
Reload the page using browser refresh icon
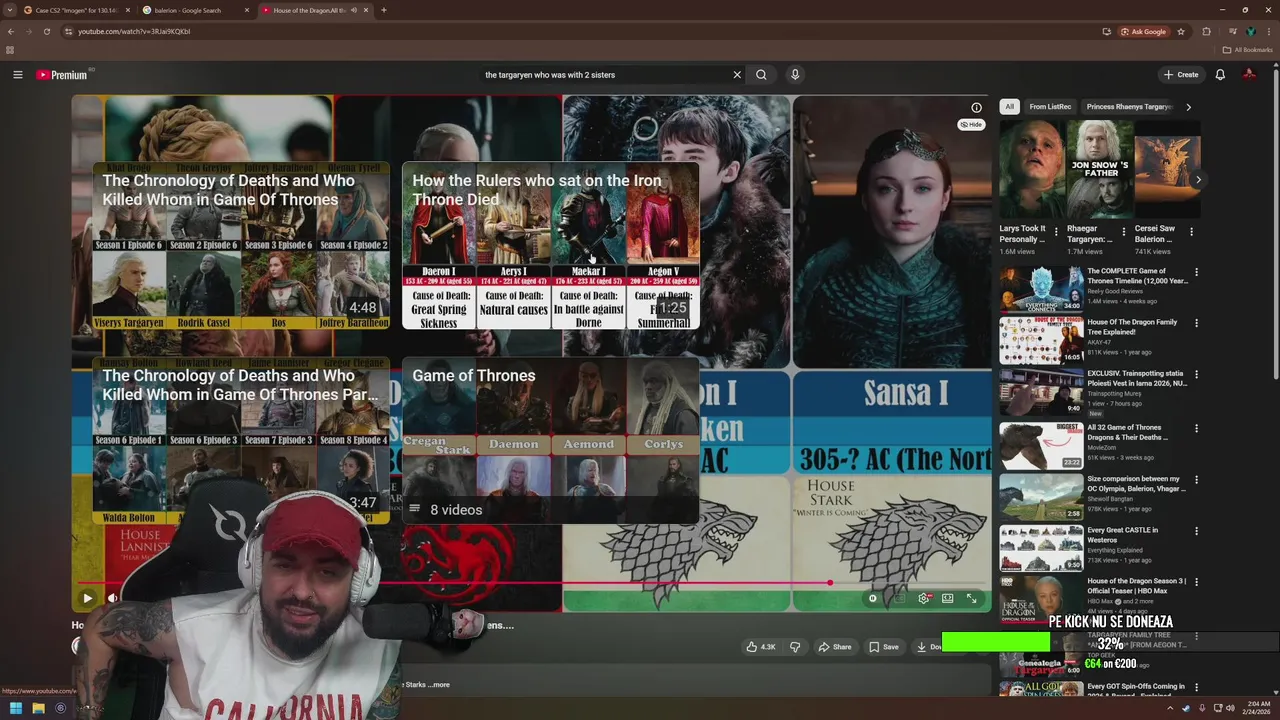[x=47, y=31]
